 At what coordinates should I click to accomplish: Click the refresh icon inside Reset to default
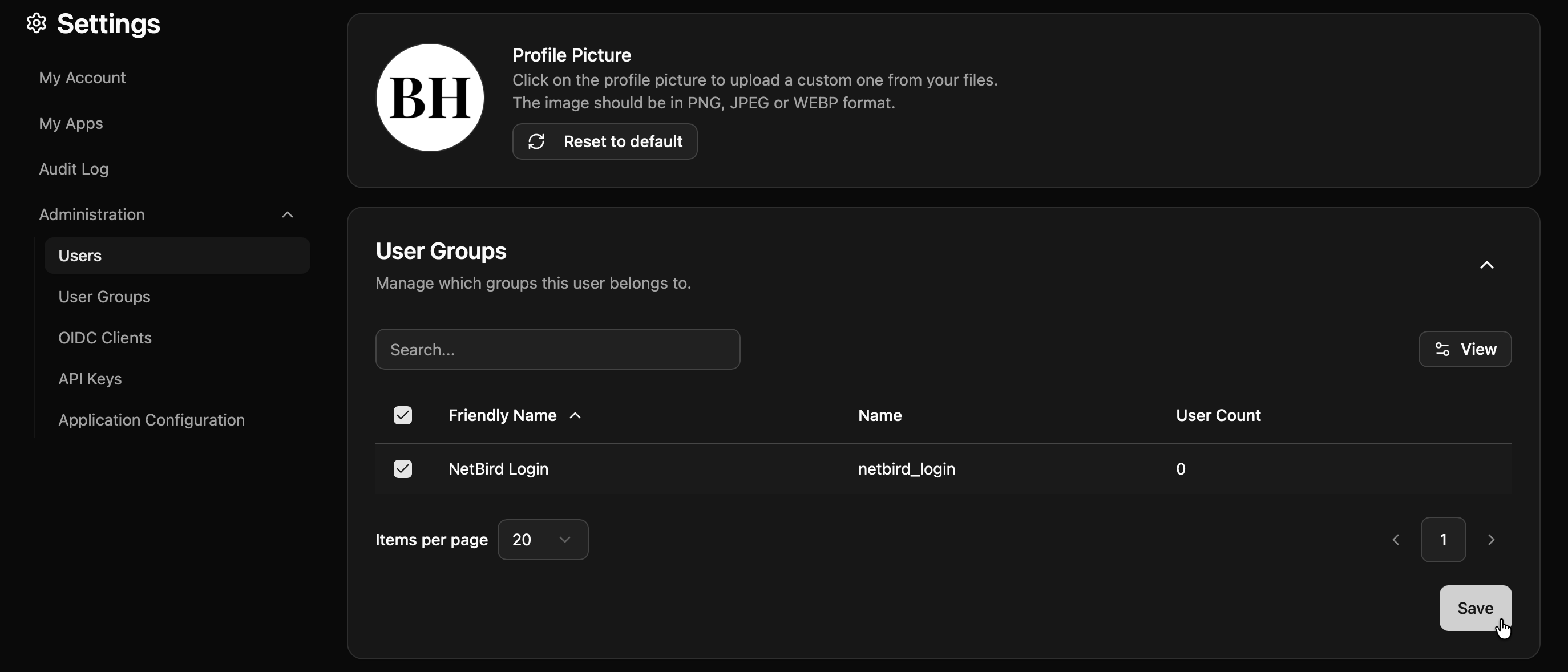536,140
